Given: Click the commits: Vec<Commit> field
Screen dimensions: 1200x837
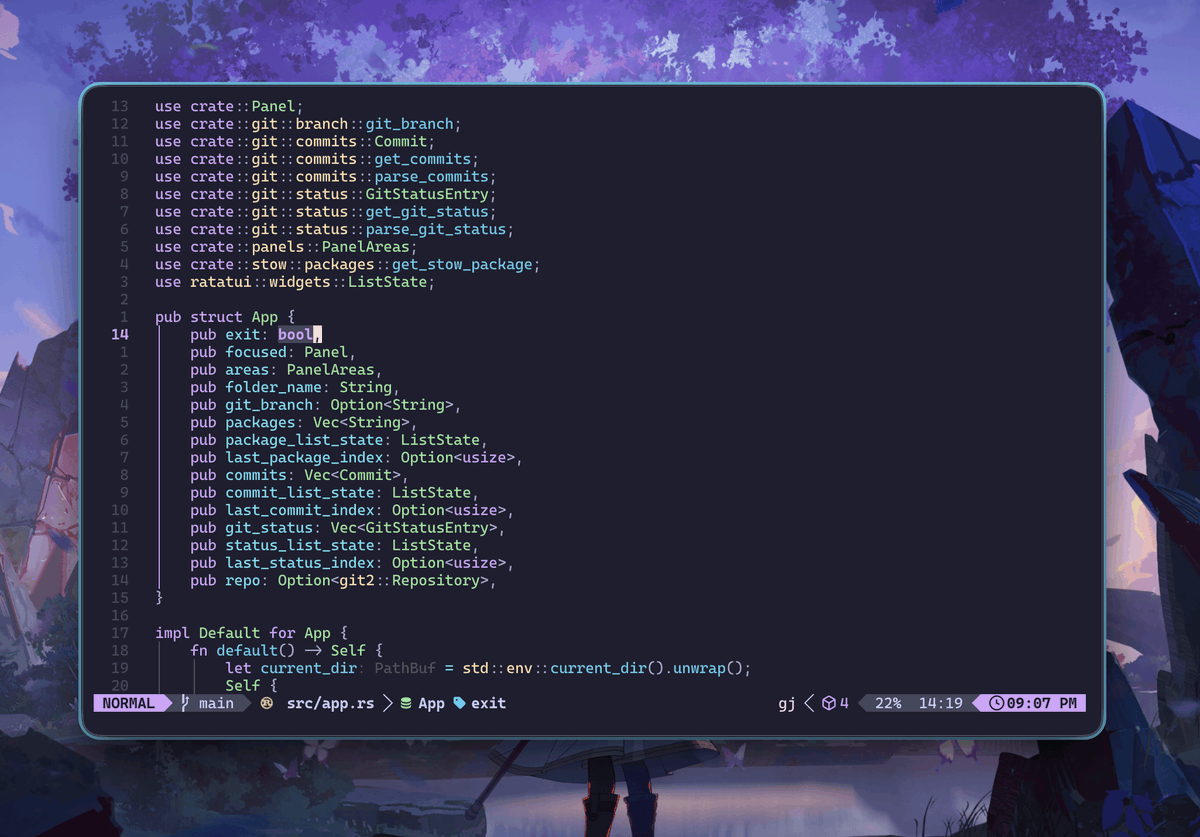Looking at the screenshot, I should [x=299, y=475].
